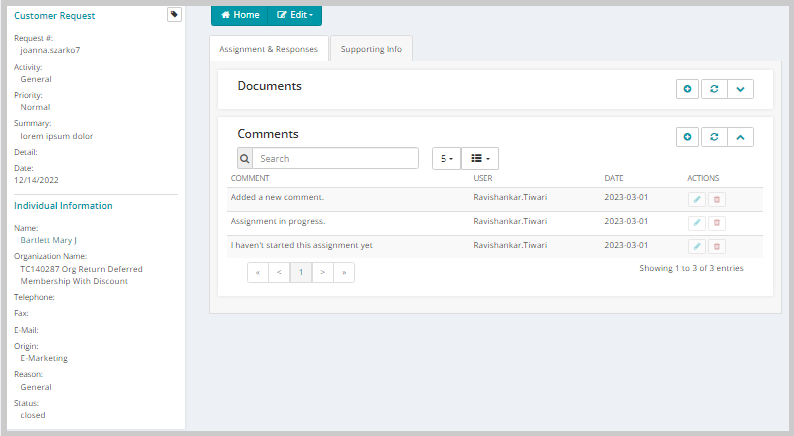Expand the Documents panel chevron
The height and width of the screenshot is (436, 794).
pos(740,89)
